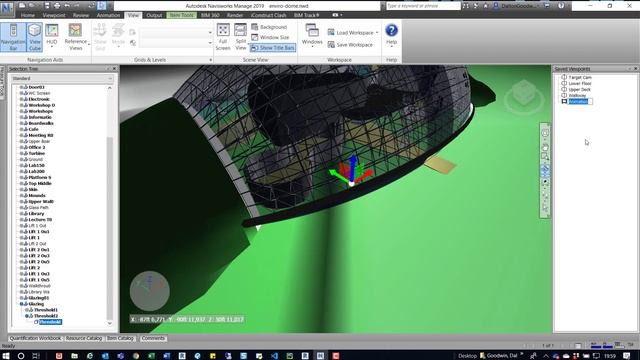Open the iConstruct Clash ribbon tab
The height and width of the screenshot is (360, 640).
click(x=268, y=15)
